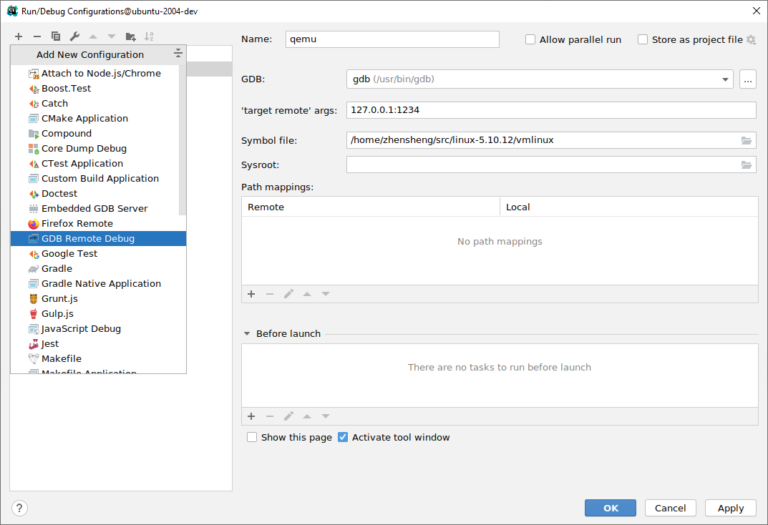This screenshot has height=525, width=768.
Task: Click the Symbol file browse folder icon
Action: [746, 141]
